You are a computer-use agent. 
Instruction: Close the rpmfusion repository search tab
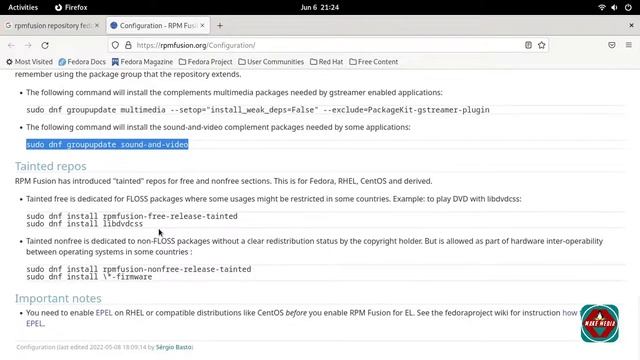[97, 25]
